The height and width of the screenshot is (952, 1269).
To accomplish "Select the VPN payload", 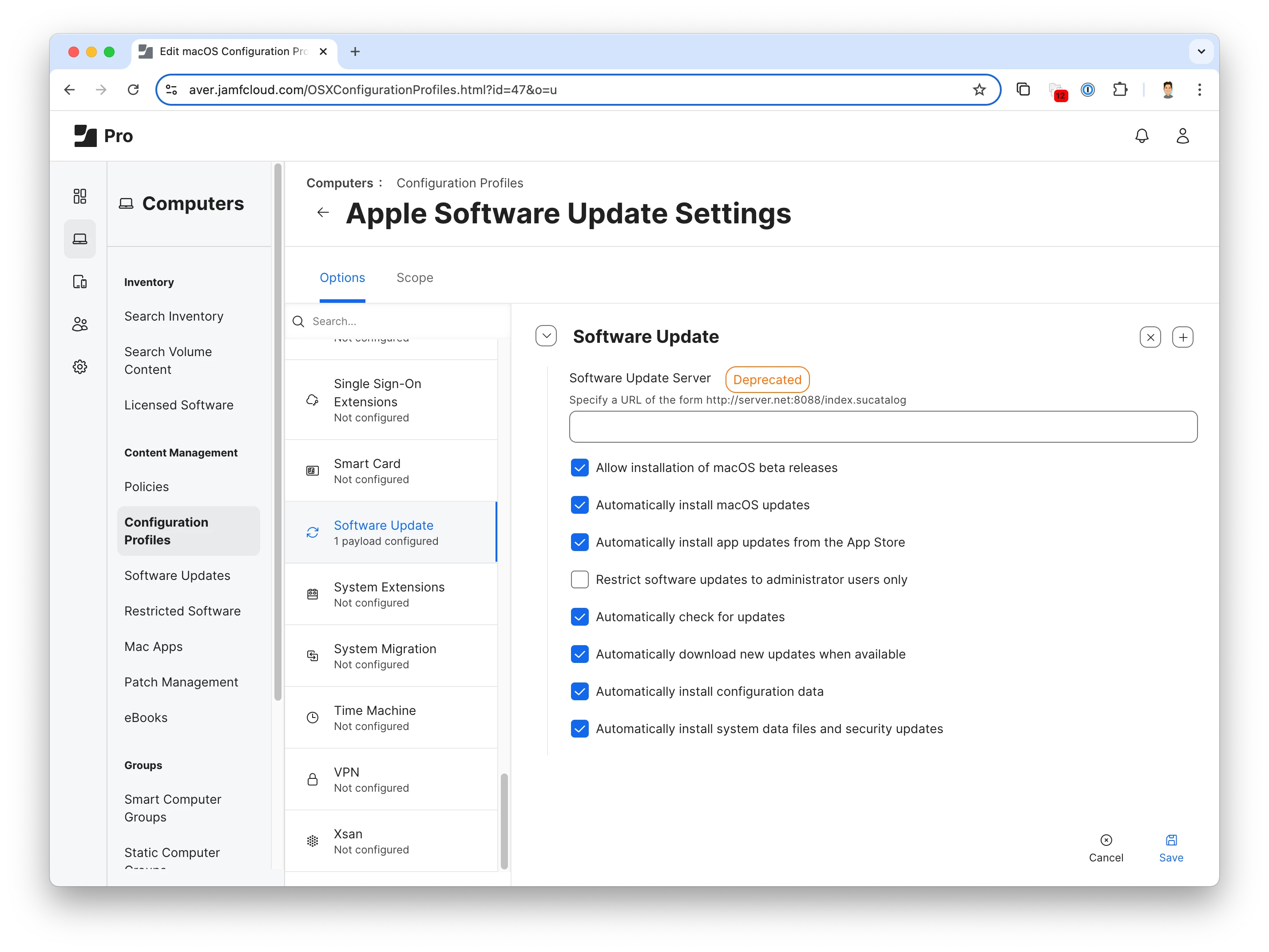I will pyautogui.click(x=391, y=779).
